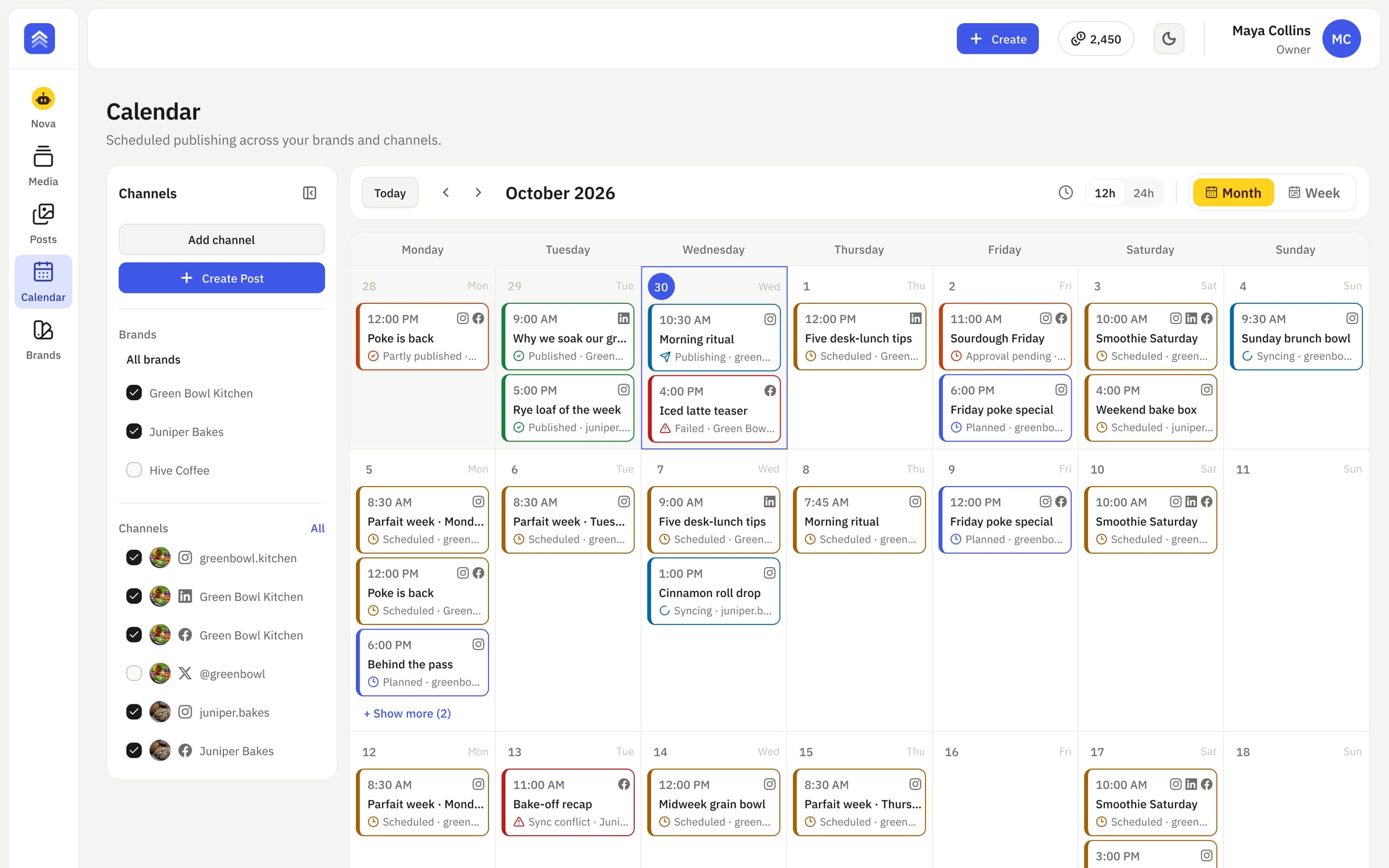Viewport: 1389px width, 868px height.
Task: Open the MC user avatar
Action: coord(1341,39)
